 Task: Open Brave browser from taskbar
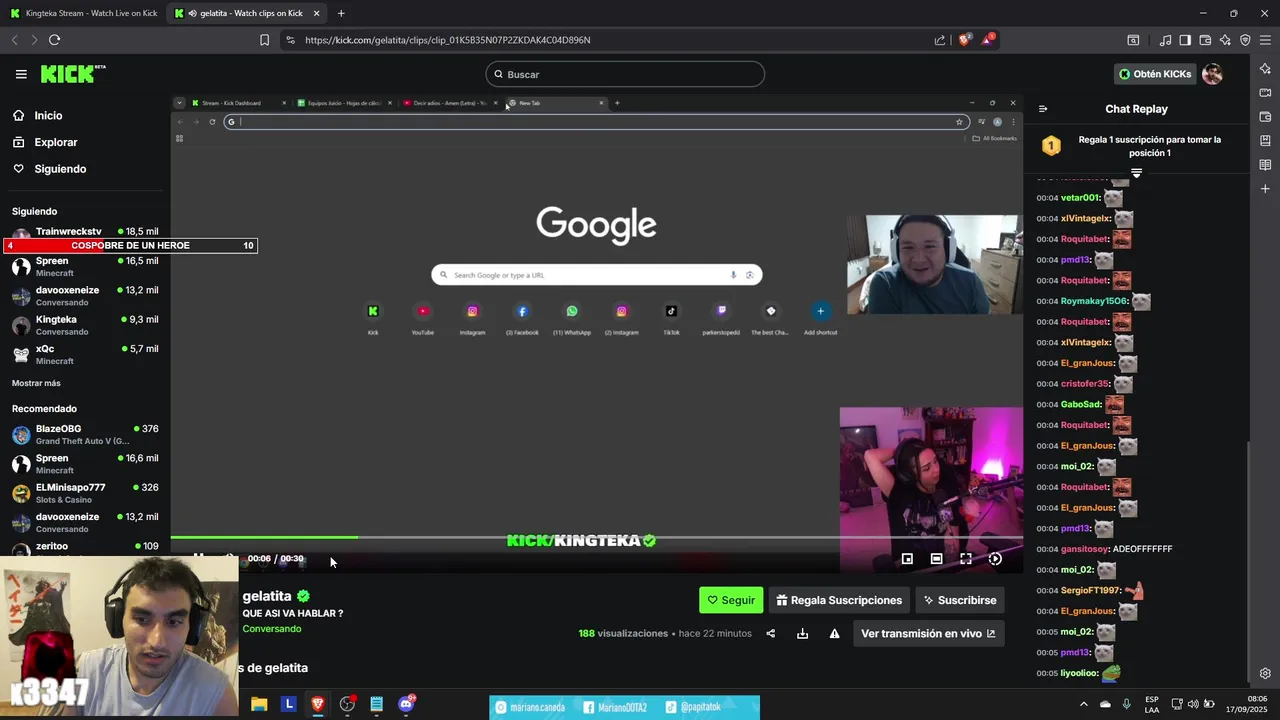318,704
